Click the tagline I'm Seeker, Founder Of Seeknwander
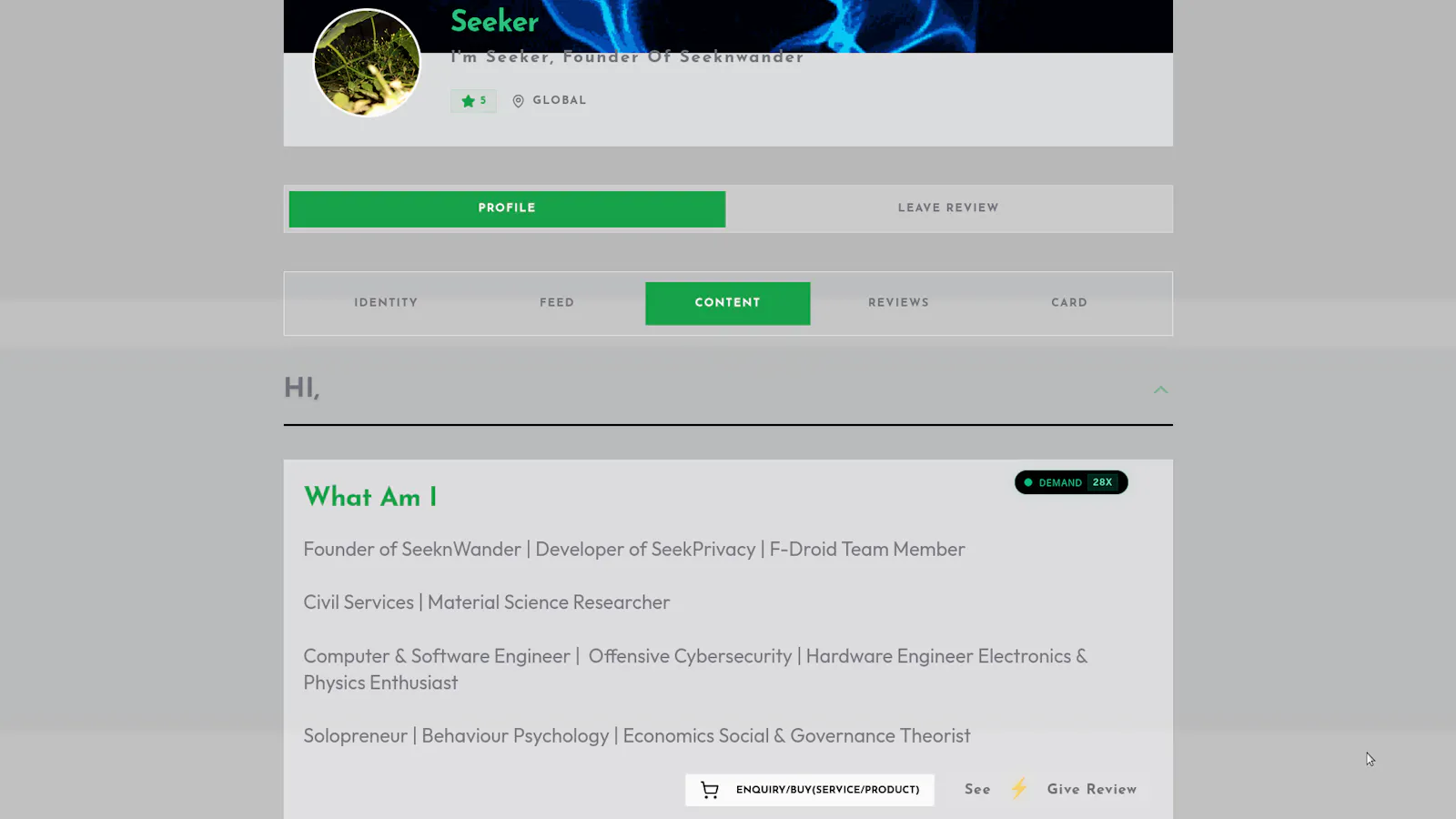The image size is (1456, 819). click(x=628, y=57)
